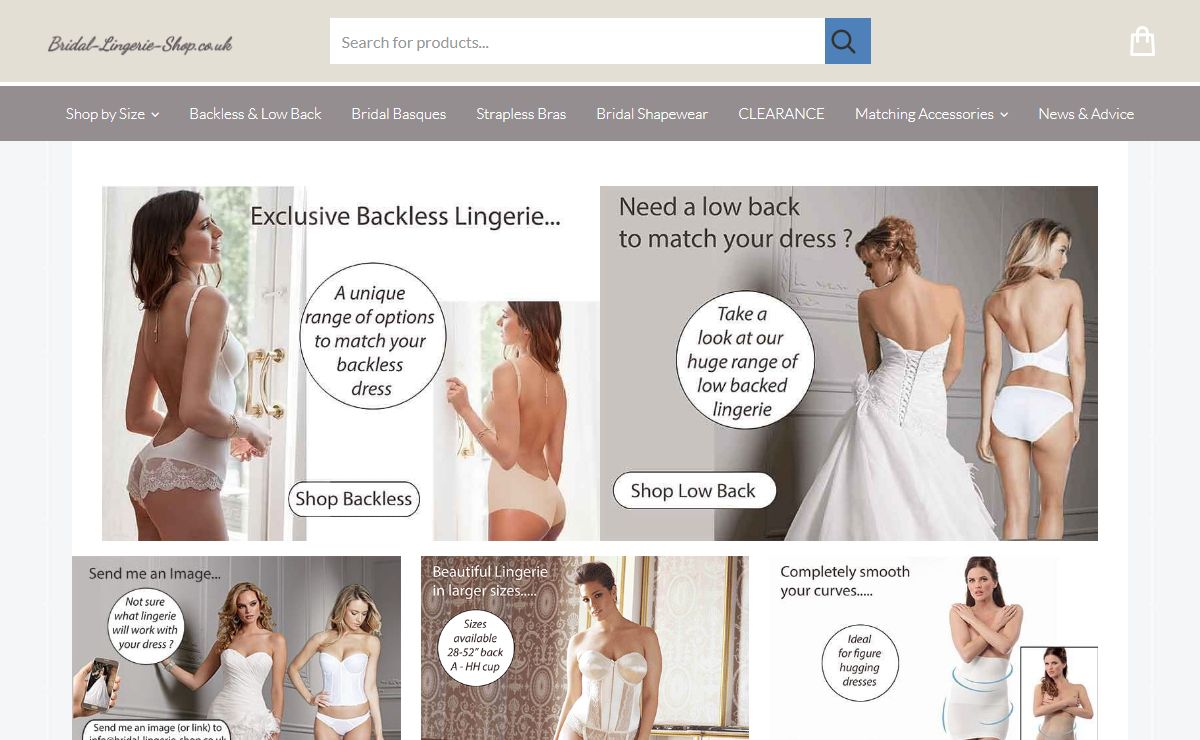Open the Exclusive Backless Lingerie banner
The height and width of the screenshot is (740, 1200).
(x=351, y=363)
